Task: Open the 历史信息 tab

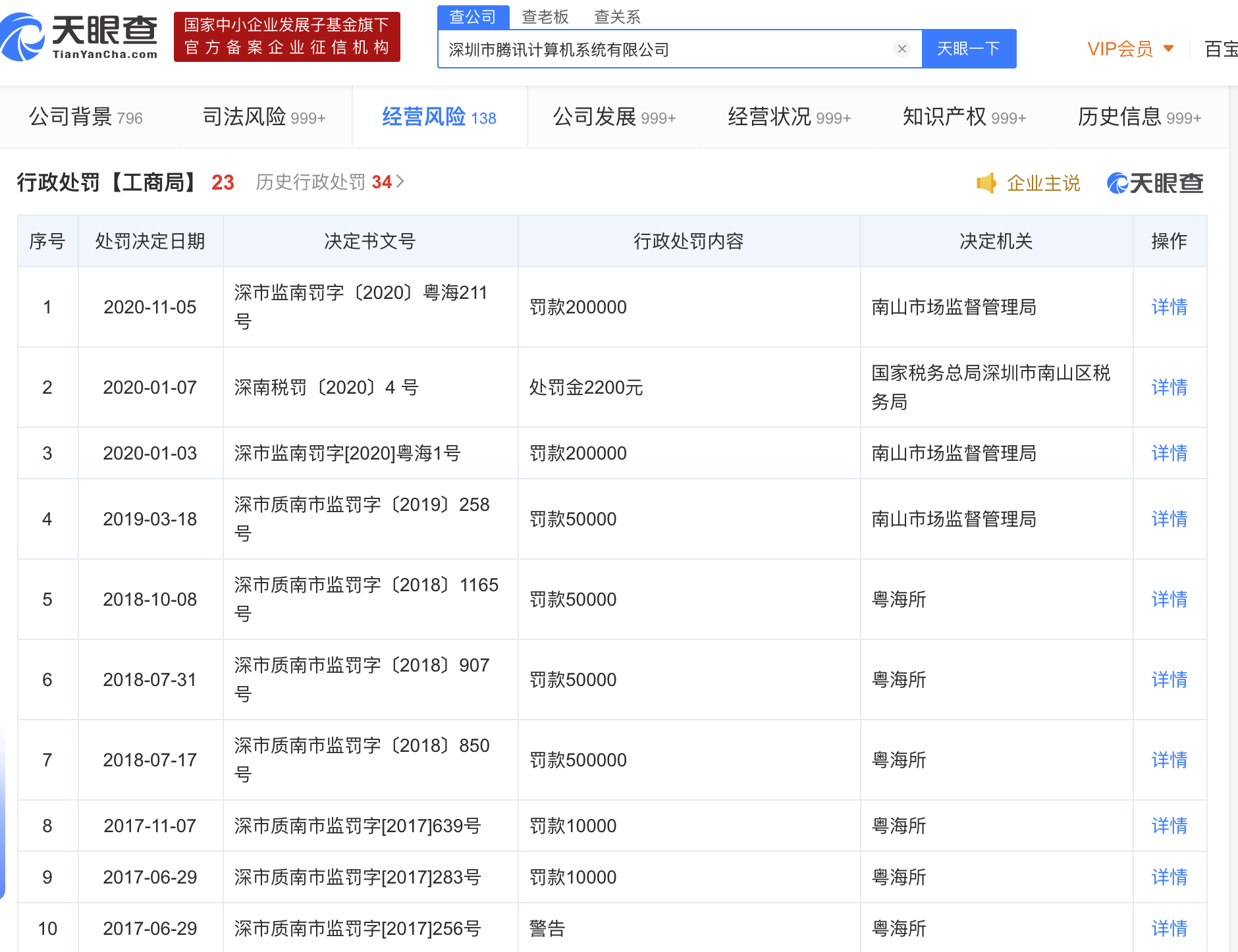Action: (1139, 117)
